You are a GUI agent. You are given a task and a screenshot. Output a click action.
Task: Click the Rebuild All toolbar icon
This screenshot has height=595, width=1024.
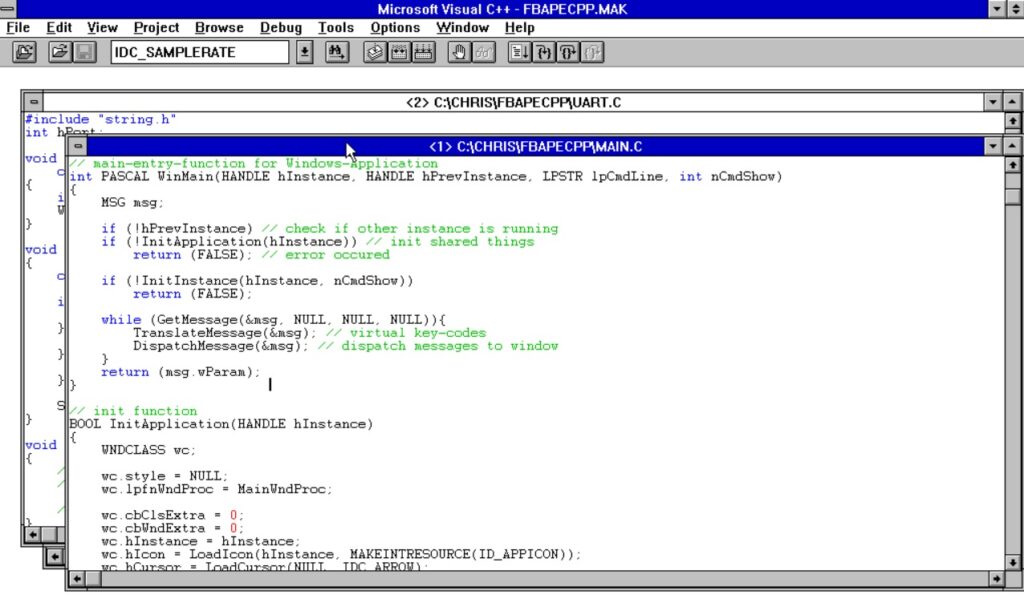pos(422,53)
